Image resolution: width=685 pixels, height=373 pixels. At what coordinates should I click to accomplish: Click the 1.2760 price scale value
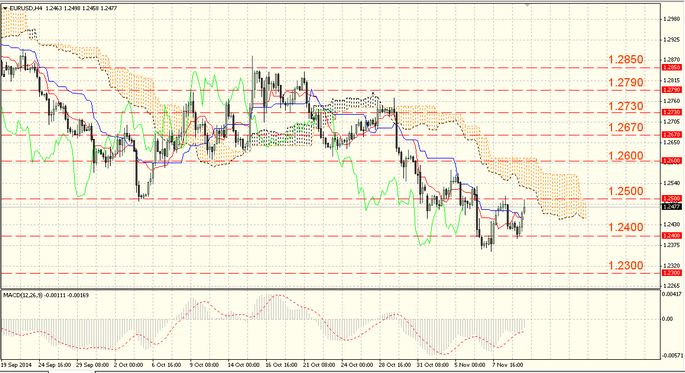click(671, 101)
